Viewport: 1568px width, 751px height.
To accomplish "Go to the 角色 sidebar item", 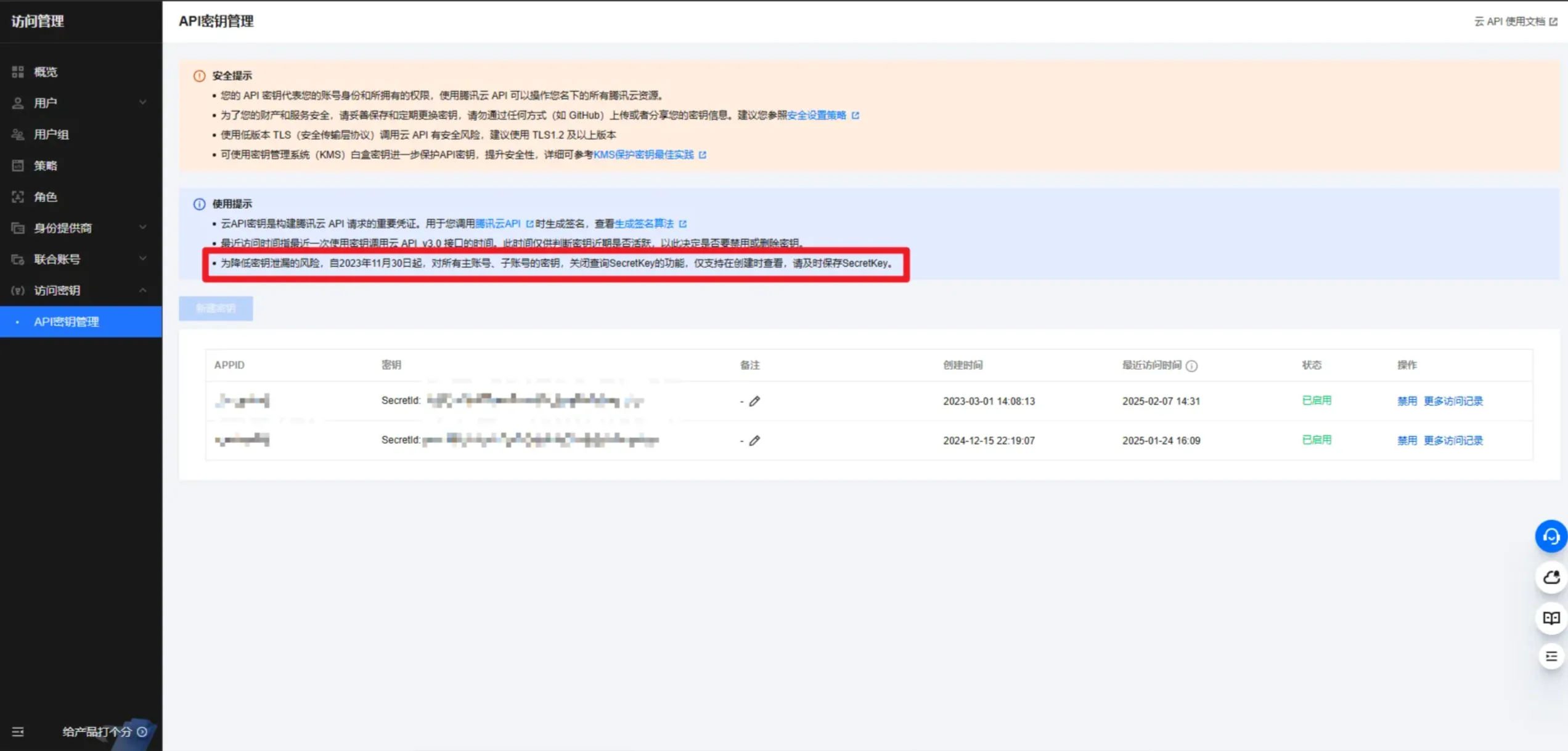I will coord(46,197).
